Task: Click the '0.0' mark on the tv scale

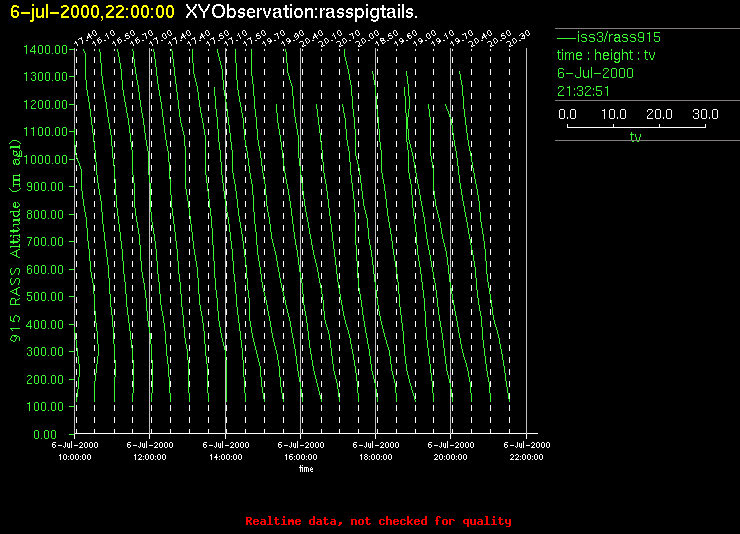Action: click(x=567, y=114)
